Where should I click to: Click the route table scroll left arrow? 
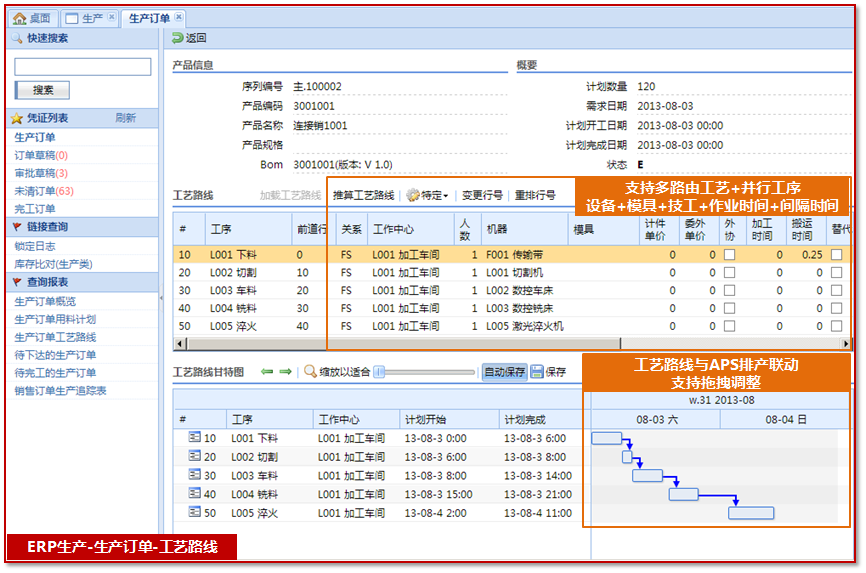179,344
